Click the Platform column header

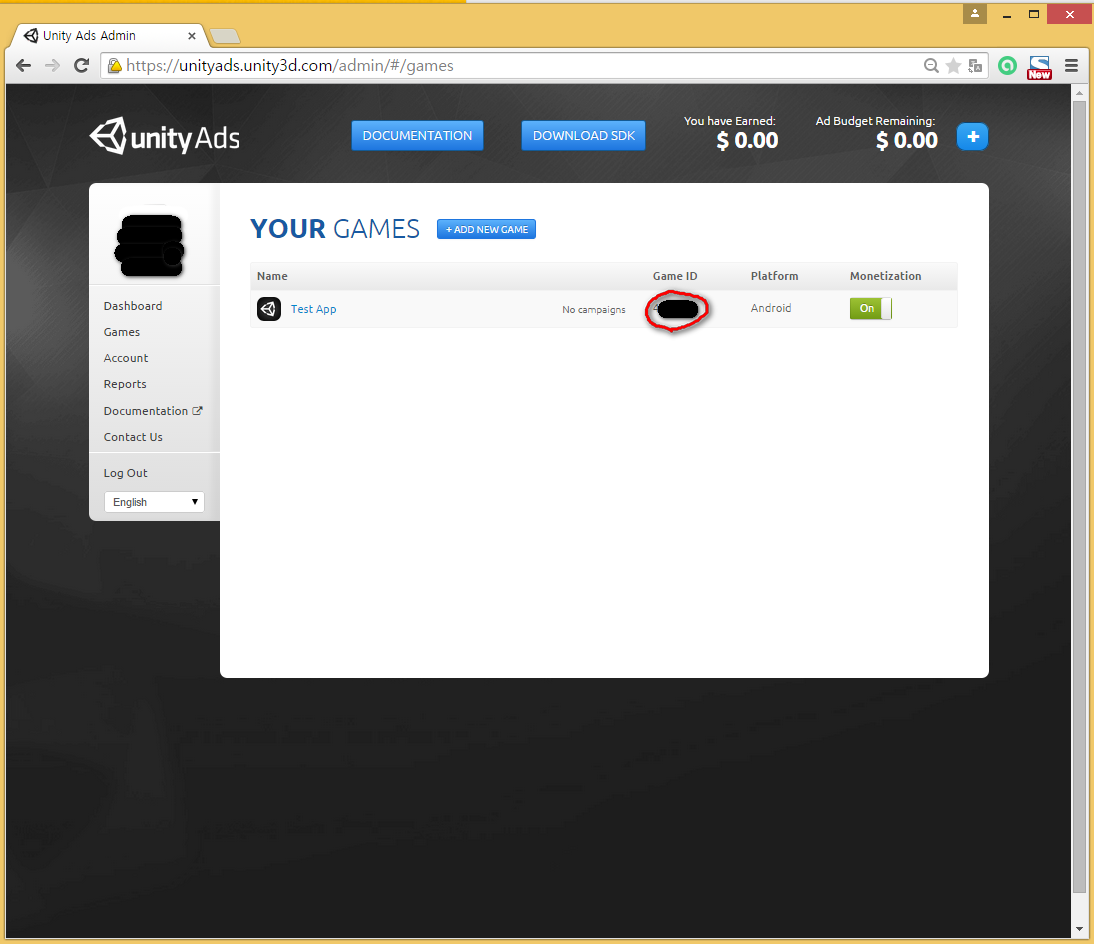[x=774, y=276]
